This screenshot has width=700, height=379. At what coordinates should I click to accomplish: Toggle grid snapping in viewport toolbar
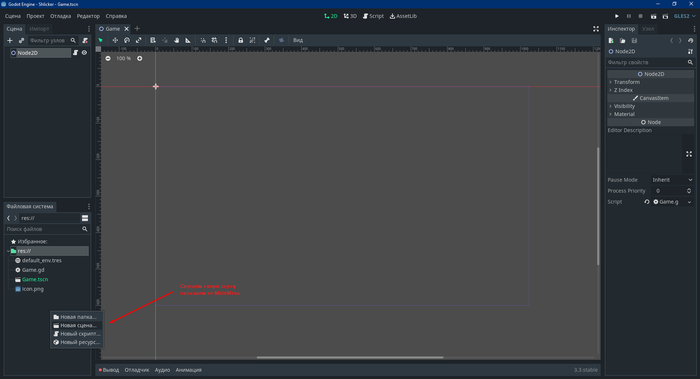click(x=214, y=40)
